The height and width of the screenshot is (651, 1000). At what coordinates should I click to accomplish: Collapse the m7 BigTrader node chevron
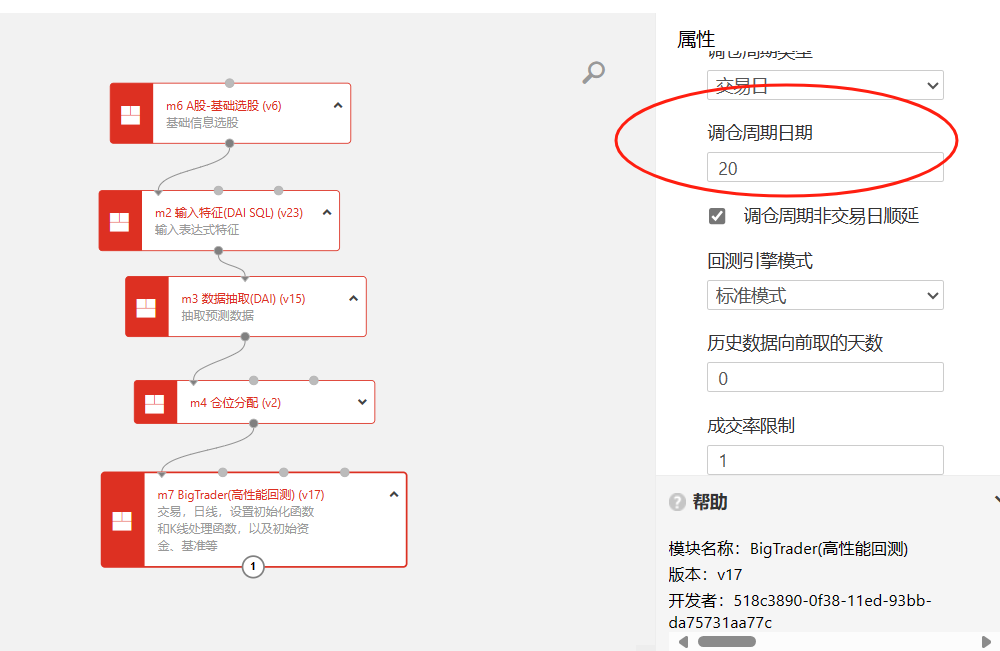(x=394, y=494)
